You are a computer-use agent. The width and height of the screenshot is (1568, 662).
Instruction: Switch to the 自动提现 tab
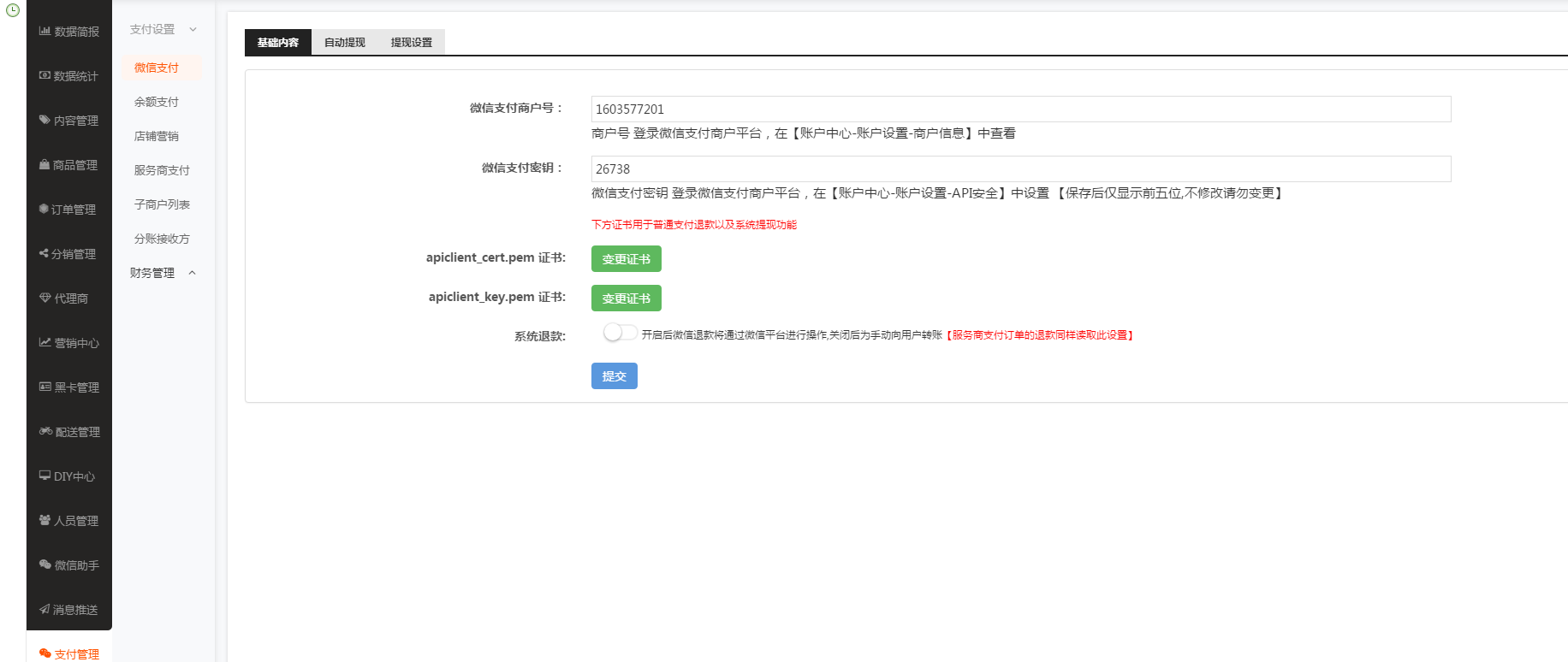point(345,42)
